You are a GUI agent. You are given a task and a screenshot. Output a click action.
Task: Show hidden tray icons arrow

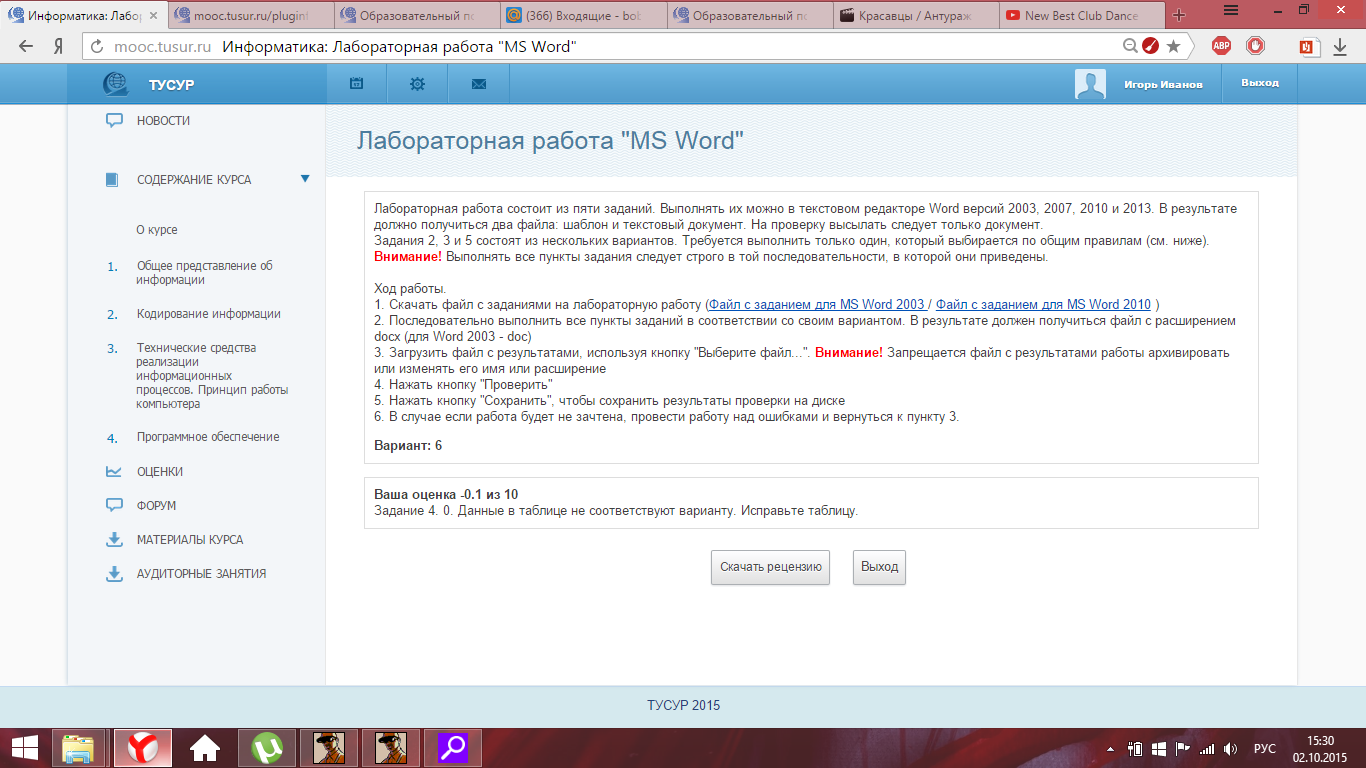(x=1112, y=749)
